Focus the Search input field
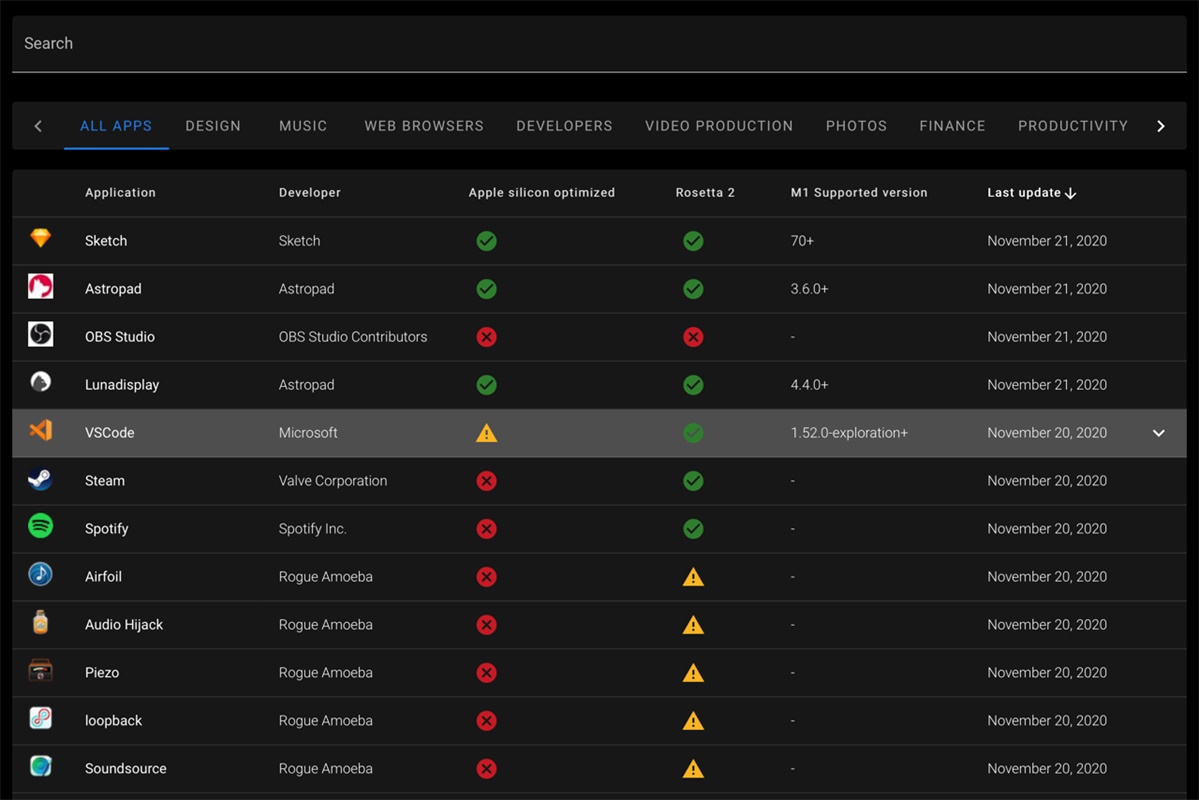This screenshot has width=1199, height=800. pos(600,44)
